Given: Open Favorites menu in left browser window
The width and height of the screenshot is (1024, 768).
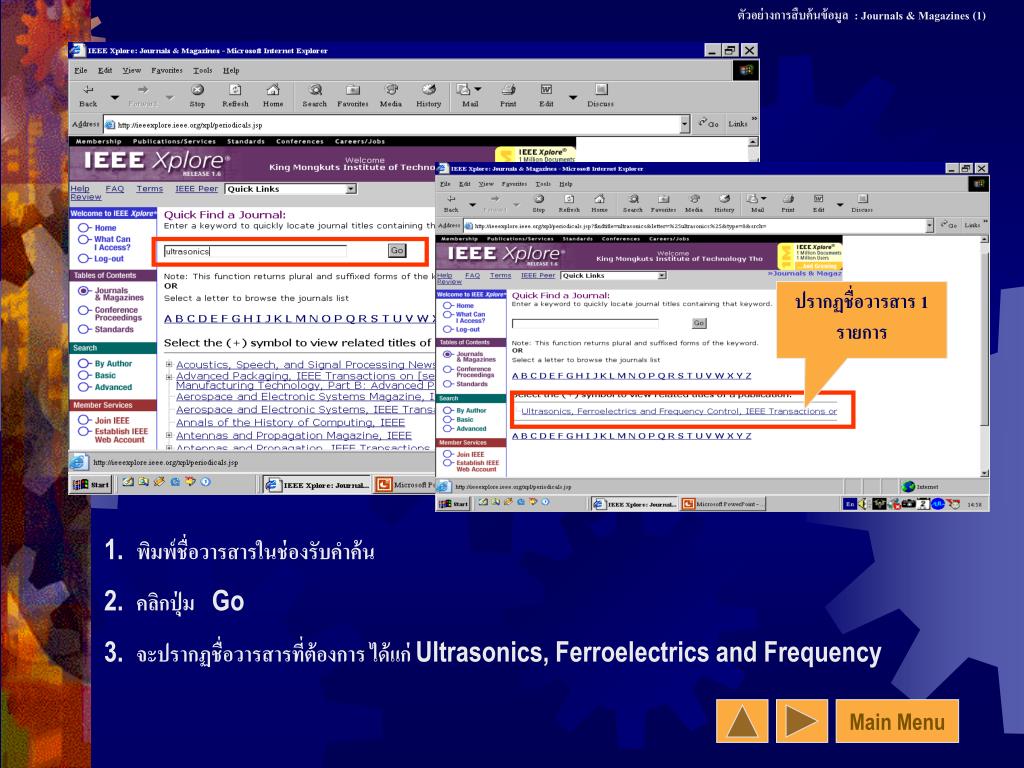Looking at the screenshot, I should pyautogui.click(x=167, y=71).
